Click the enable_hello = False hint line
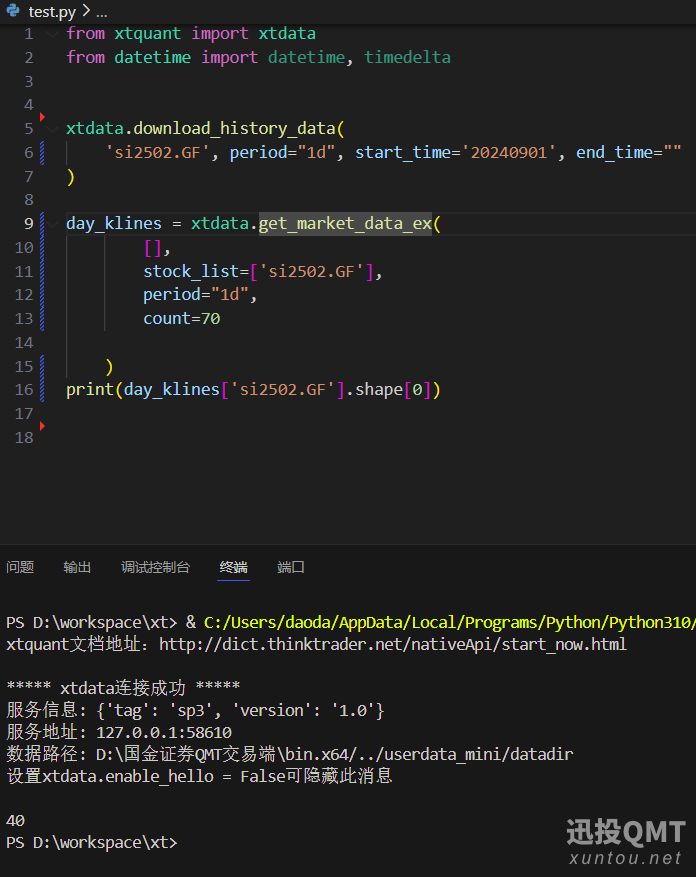The image size is (696, 877). (x=199, y=776)
